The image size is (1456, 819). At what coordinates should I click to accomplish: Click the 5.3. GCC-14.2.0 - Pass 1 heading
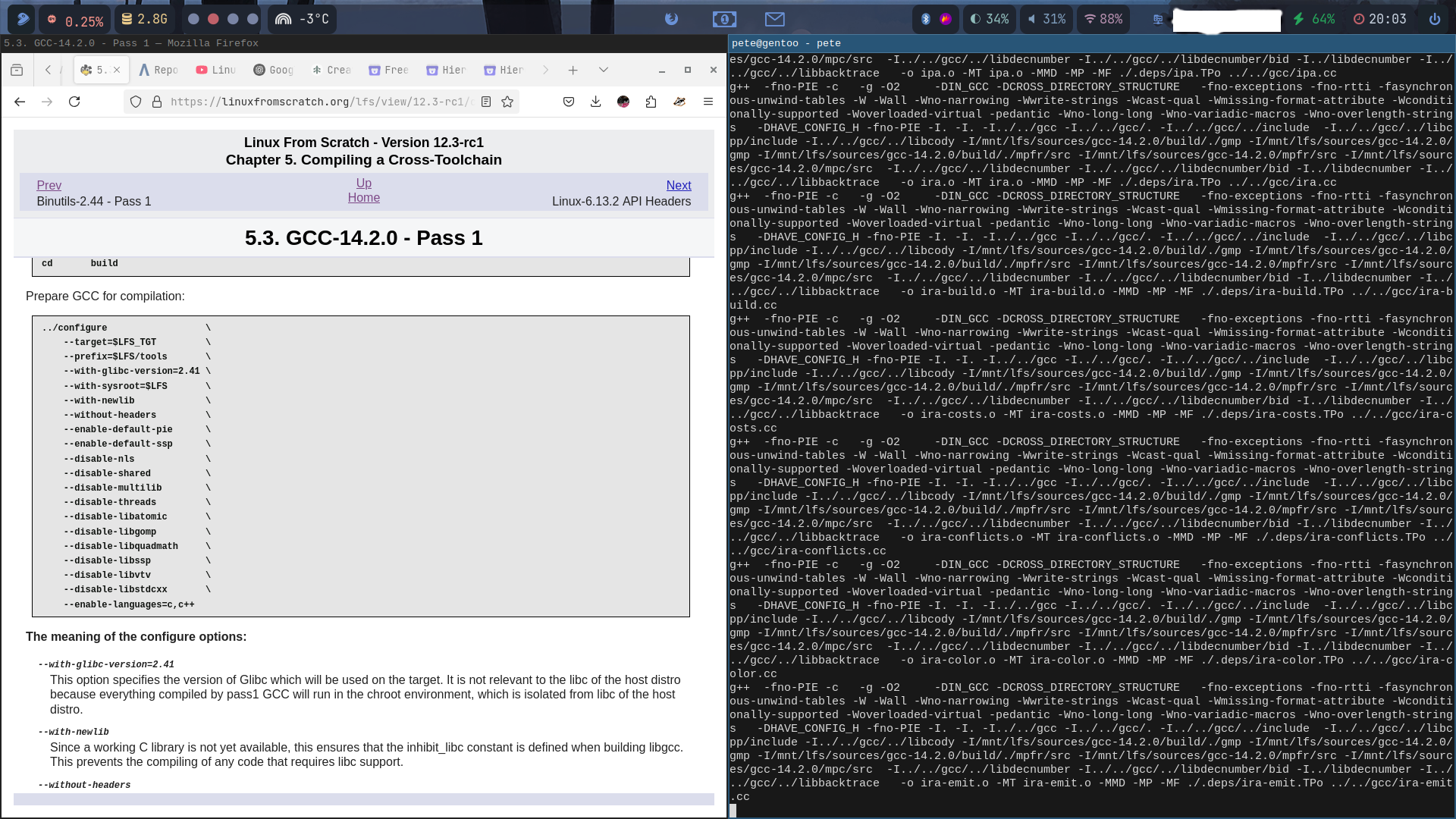tap(364, 238)
